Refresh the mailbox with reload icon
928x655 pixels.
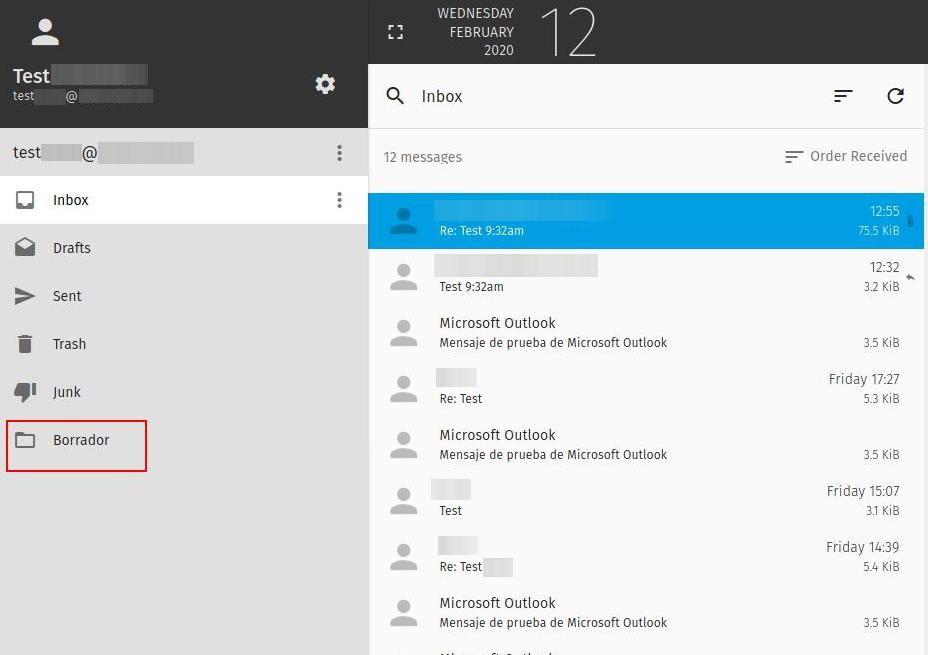(x=895, y=96)
